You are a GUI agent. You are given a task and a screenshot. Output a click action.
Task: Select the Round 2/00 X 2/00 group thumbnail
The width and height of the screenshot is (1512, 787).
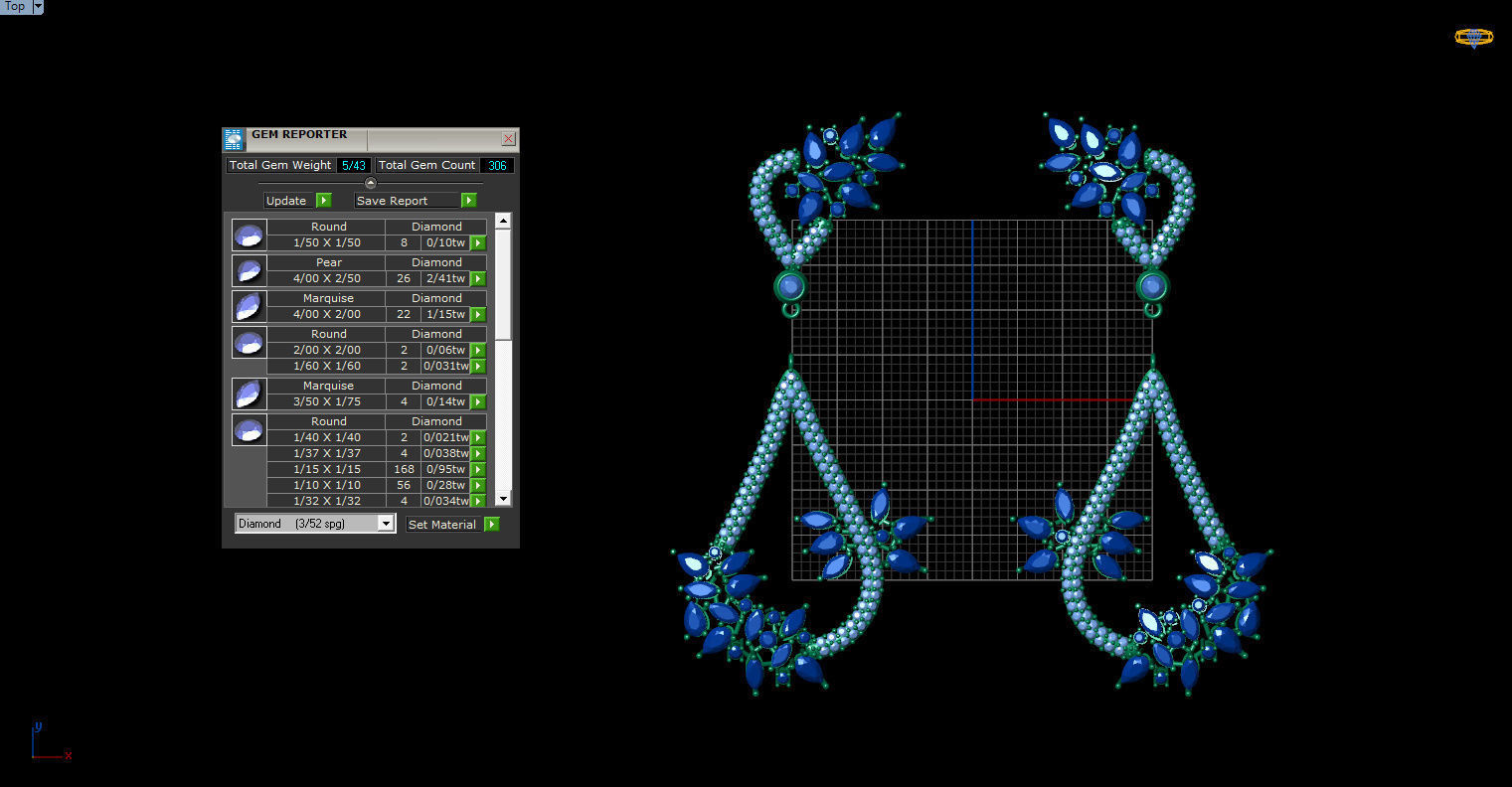click(250, 342)
